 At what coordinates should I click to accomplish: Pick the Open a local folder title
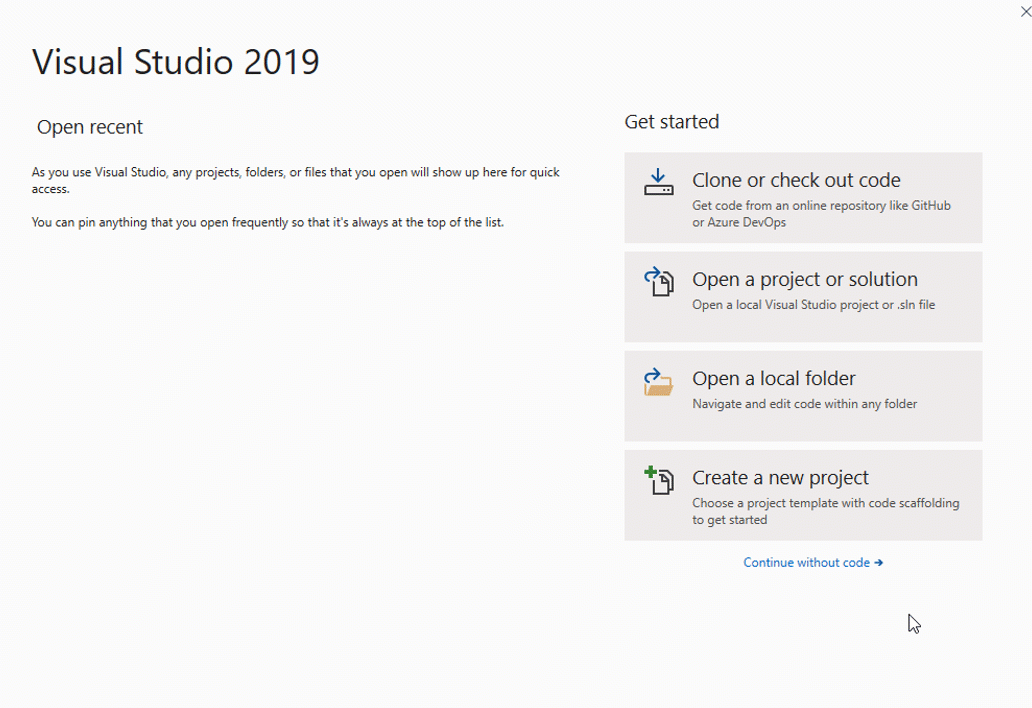[773, 378]
